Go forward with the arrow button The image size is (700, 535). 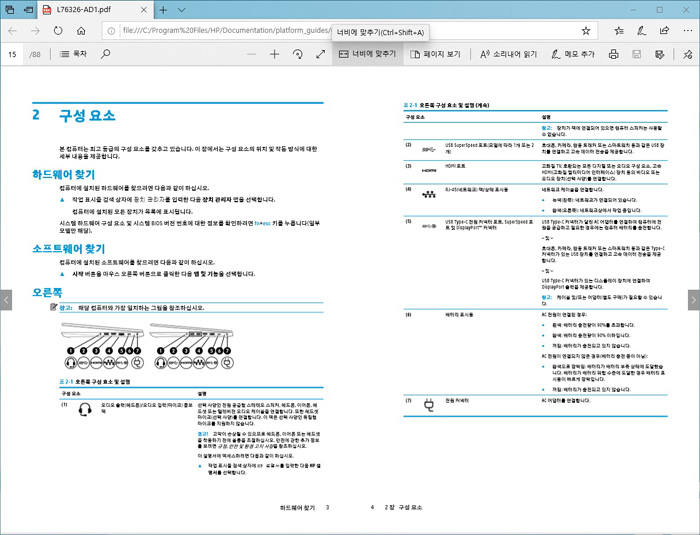(x=35, y=31)
